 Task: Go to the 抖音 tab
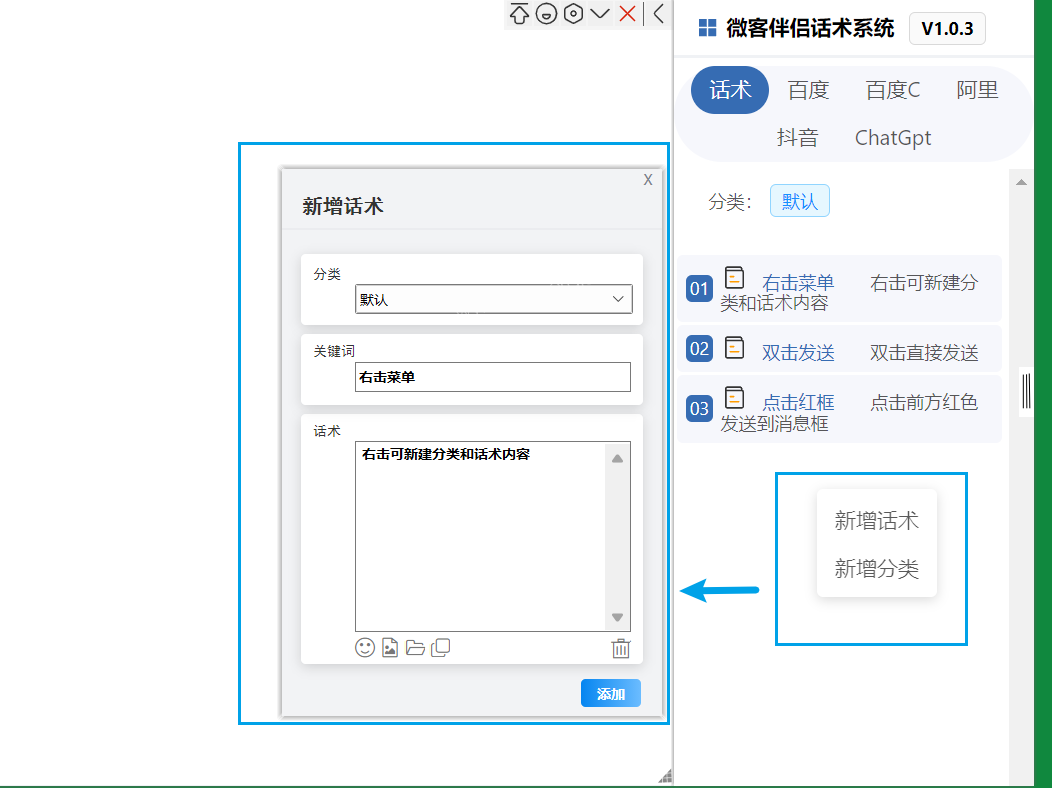797,137
